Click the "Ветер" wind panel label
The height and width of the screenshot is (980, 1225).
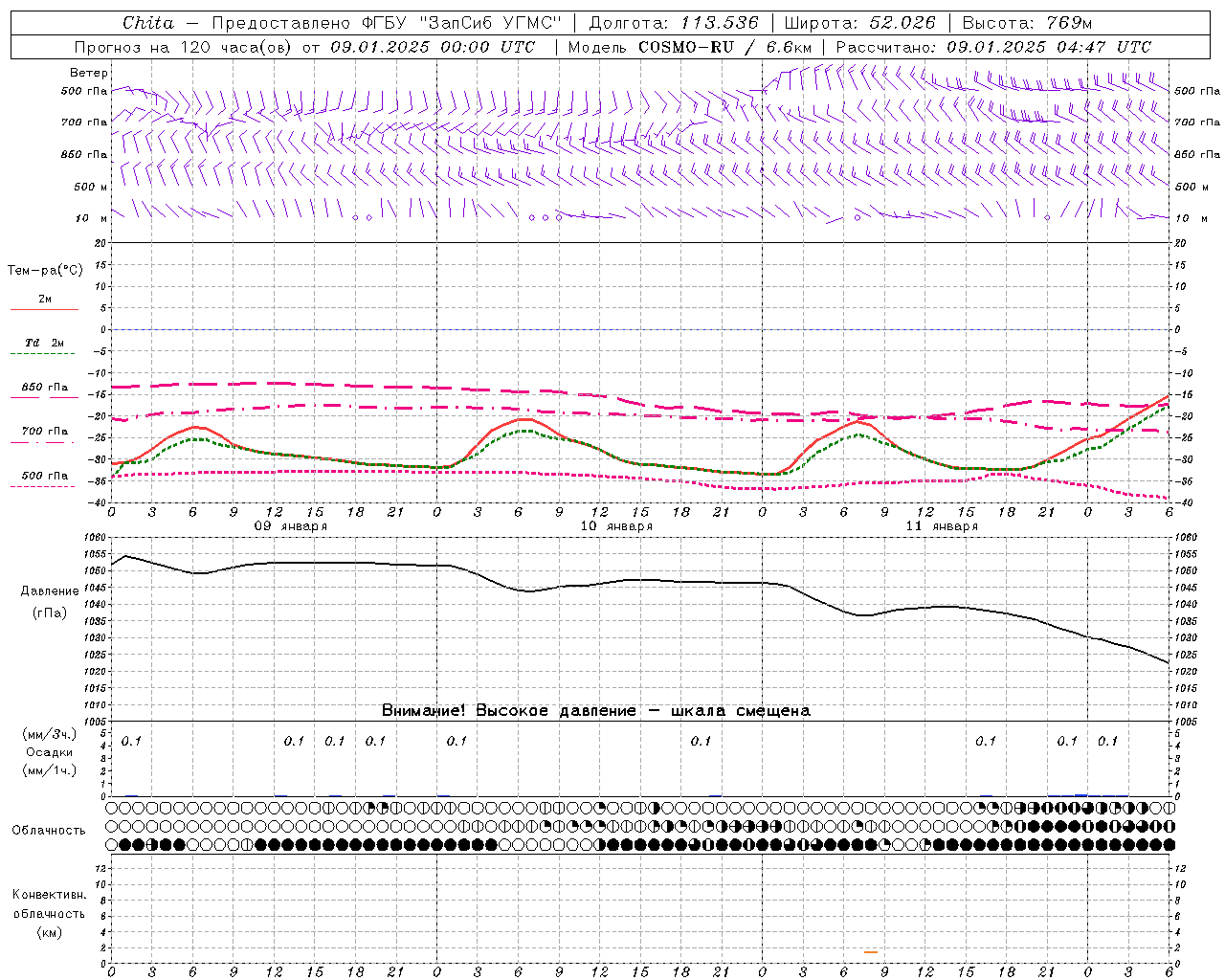pos(89,73)
